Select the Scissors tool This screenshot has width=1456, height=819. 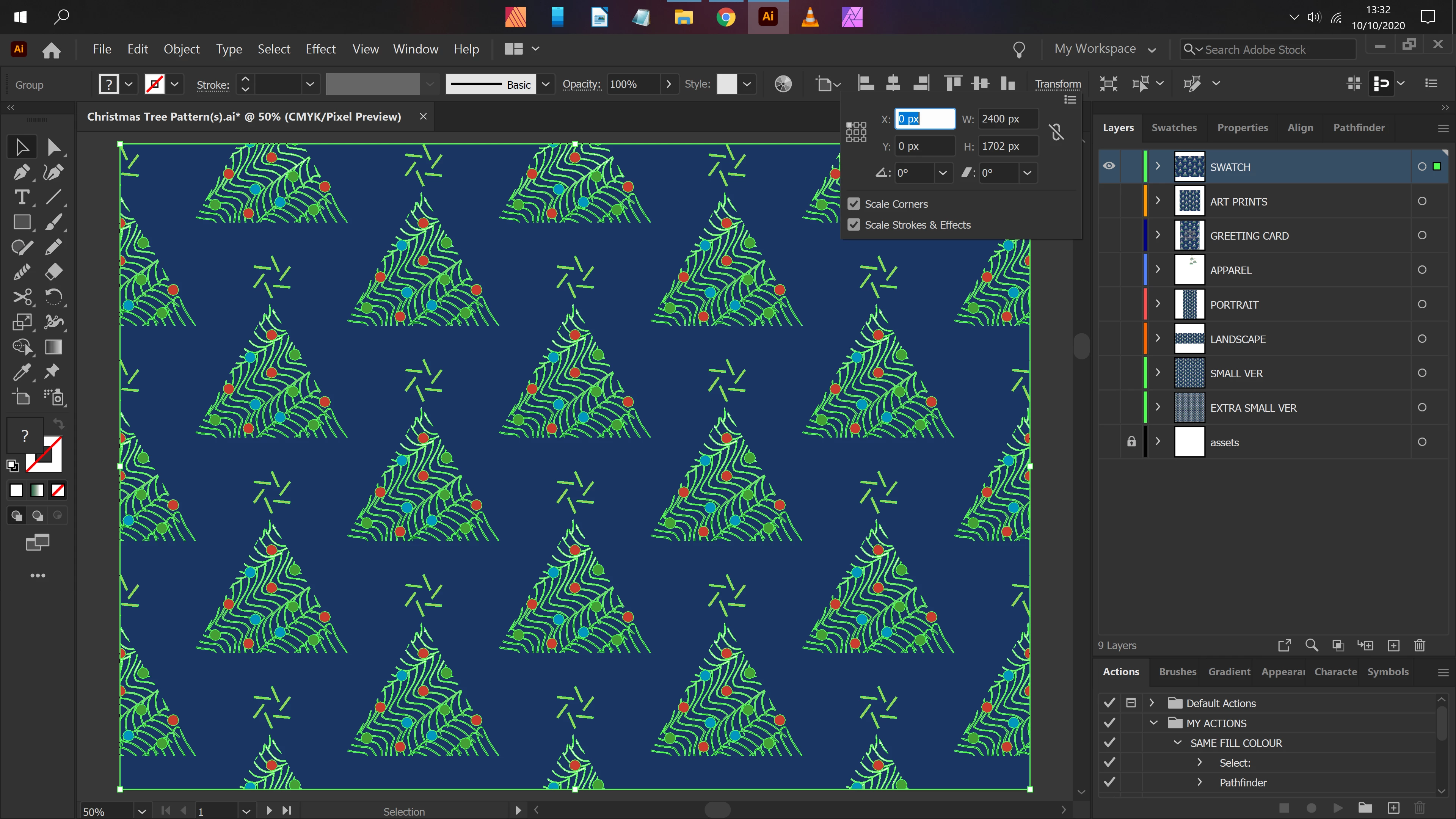point(22,297)
